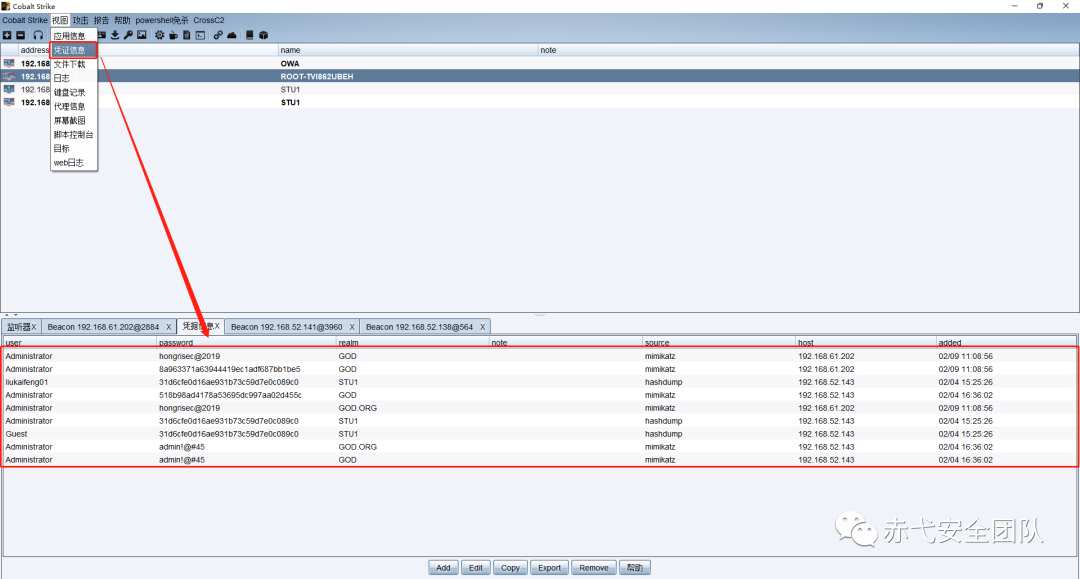This screenshot has width=1080, height=579.
Task: Click computer icon of the ROOT-TVI862UBEH row
Action: [x=9, y=76]
